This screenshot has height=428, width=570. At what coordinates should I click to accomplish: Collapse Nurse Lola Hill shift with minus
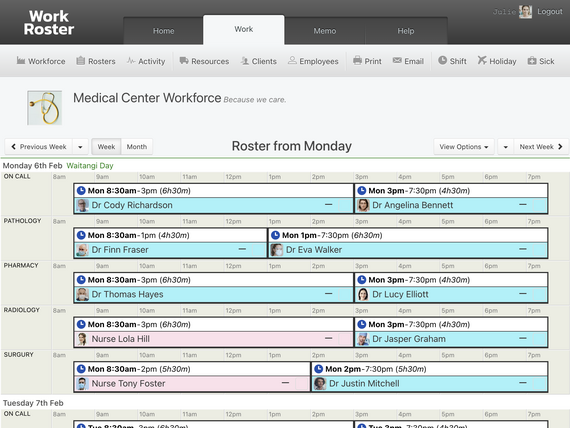click(329, 339)
